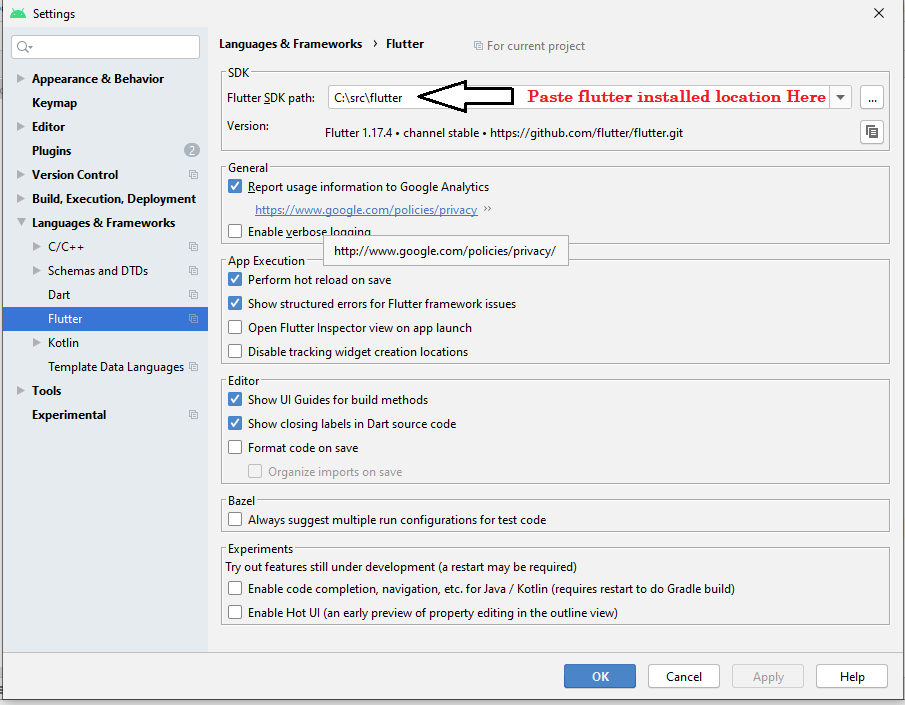This screenshot has height=705, width=905.
Task: Click Languages & Frameworks breadcrumb
Action: (x=290, y=44)
